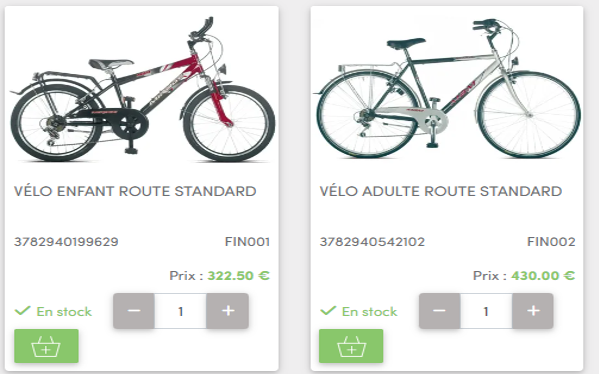This screenshot has height=374, width=599.
Task: Decrease quantity for Vélo Enfant bike
Action: (x=134, y=311)
